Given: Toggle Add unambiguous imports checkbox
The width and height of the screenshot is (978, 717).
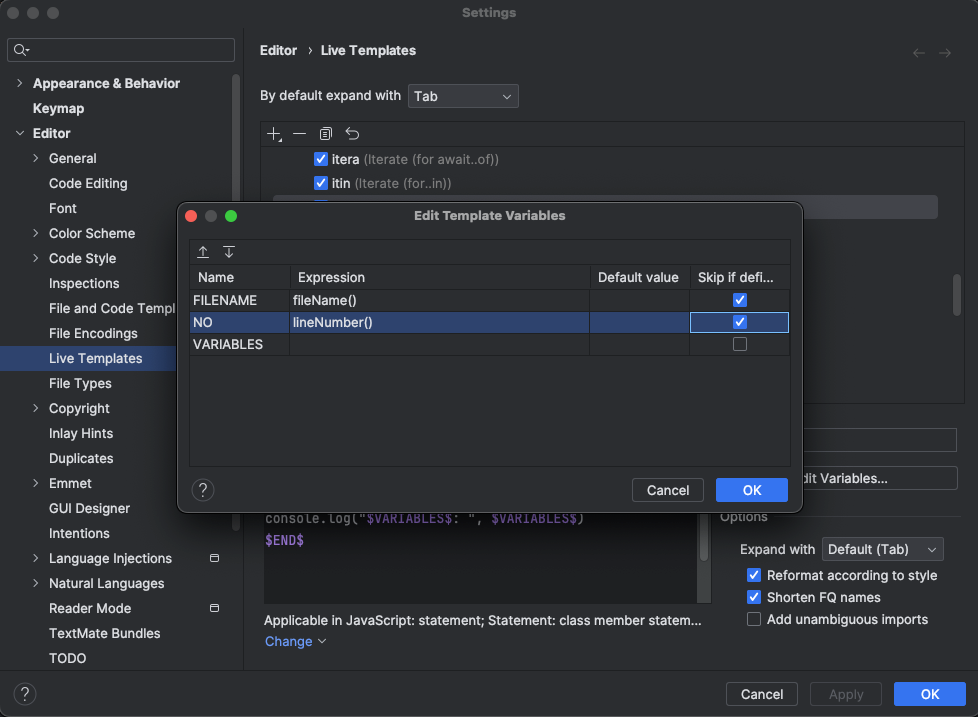Looking at the screenshot, I should click(755, 619).
